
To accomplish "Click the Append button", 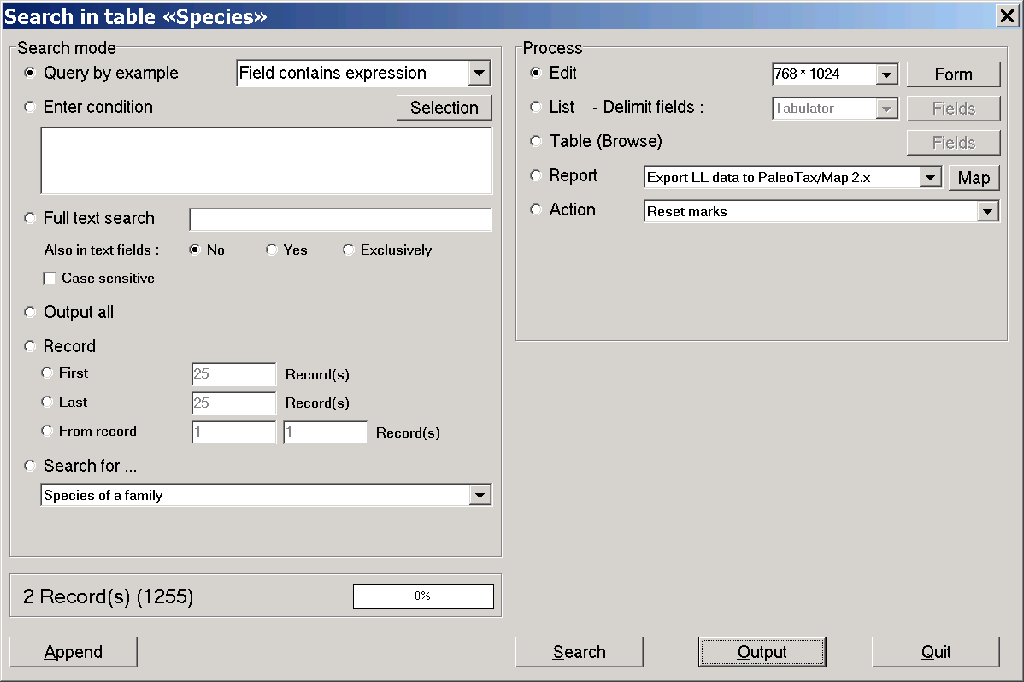I will [x=72, y=651].
